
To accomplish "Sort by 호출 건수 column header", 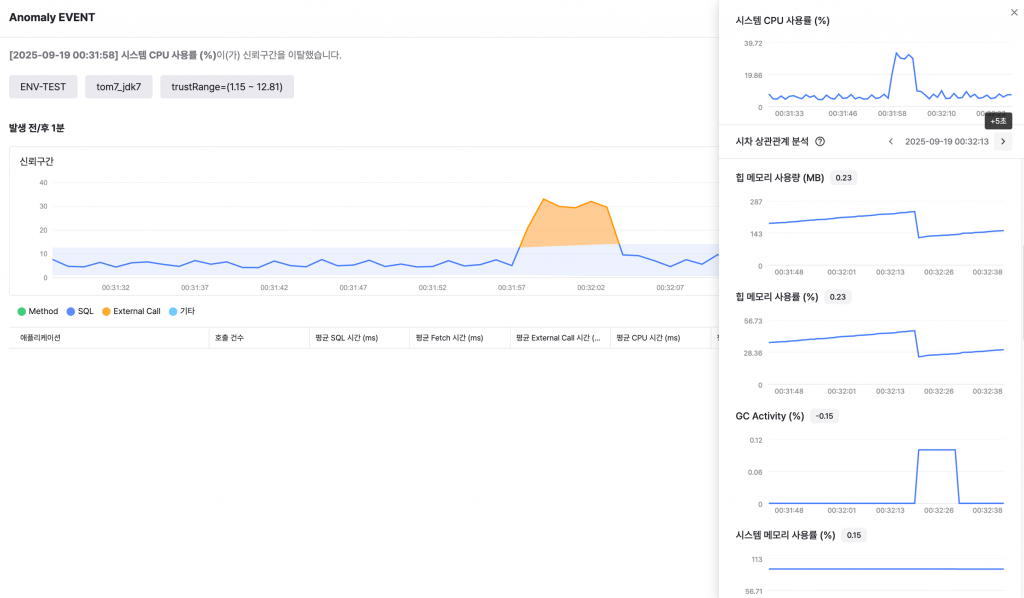I will pyautogui.click(x=228, y=338).
